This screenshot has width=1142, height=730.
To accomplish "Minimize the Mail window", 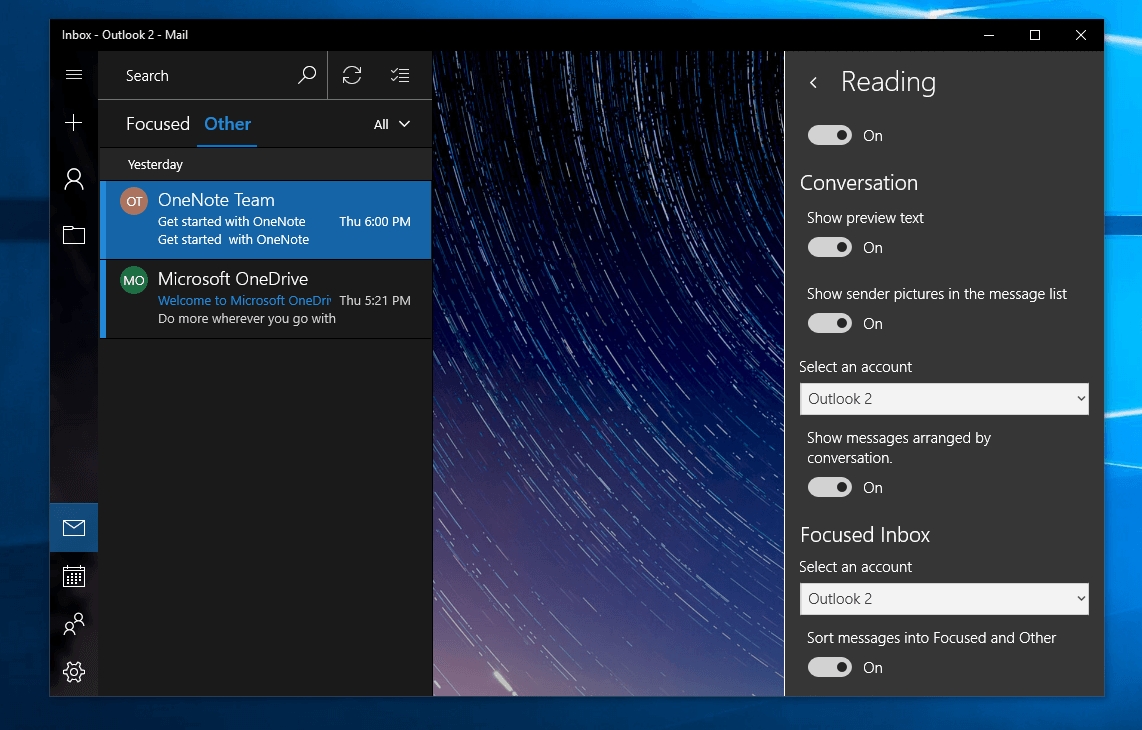I will 988,35.
